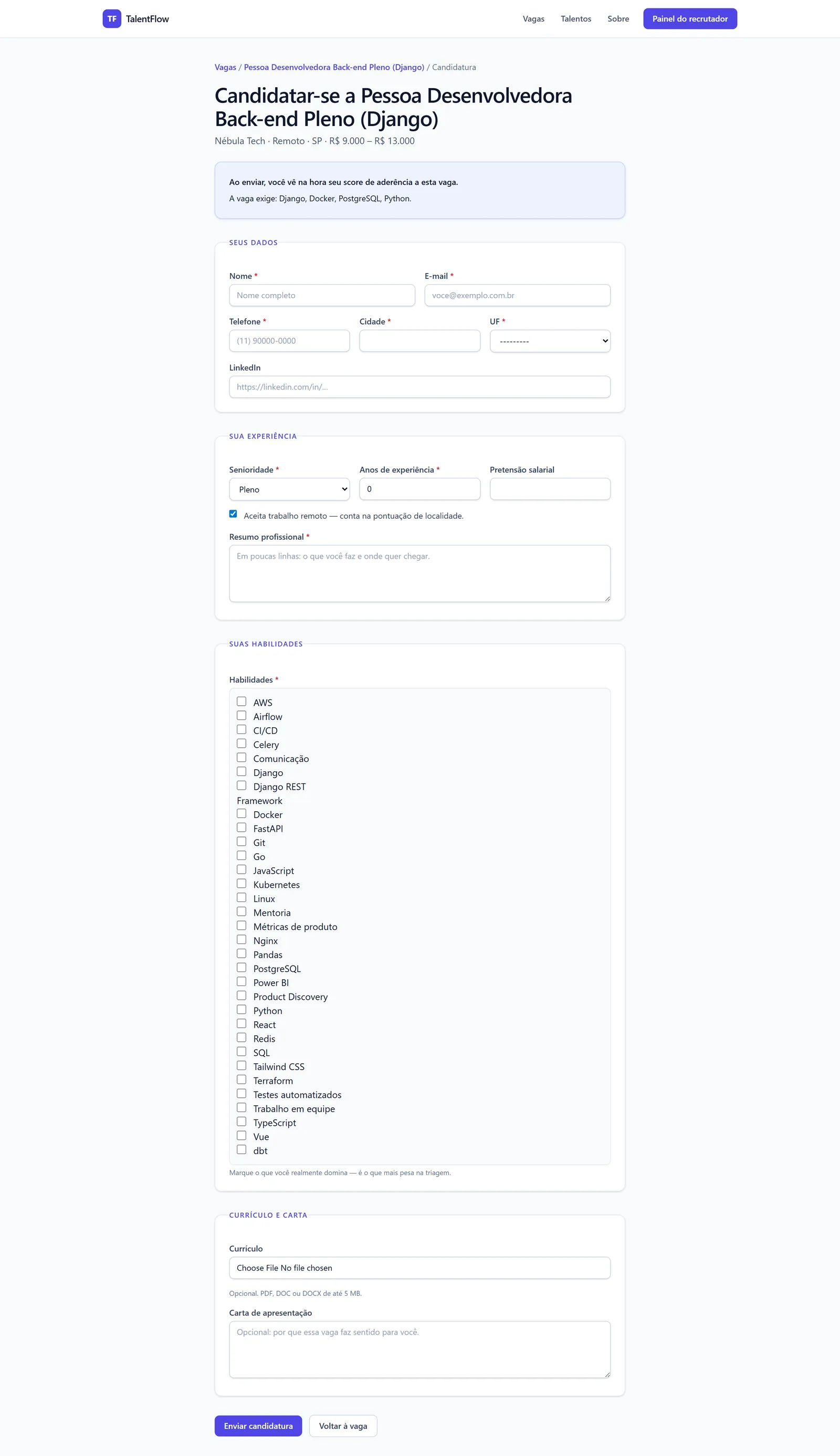Tick the Nginx checkbox

pos(241,940)
